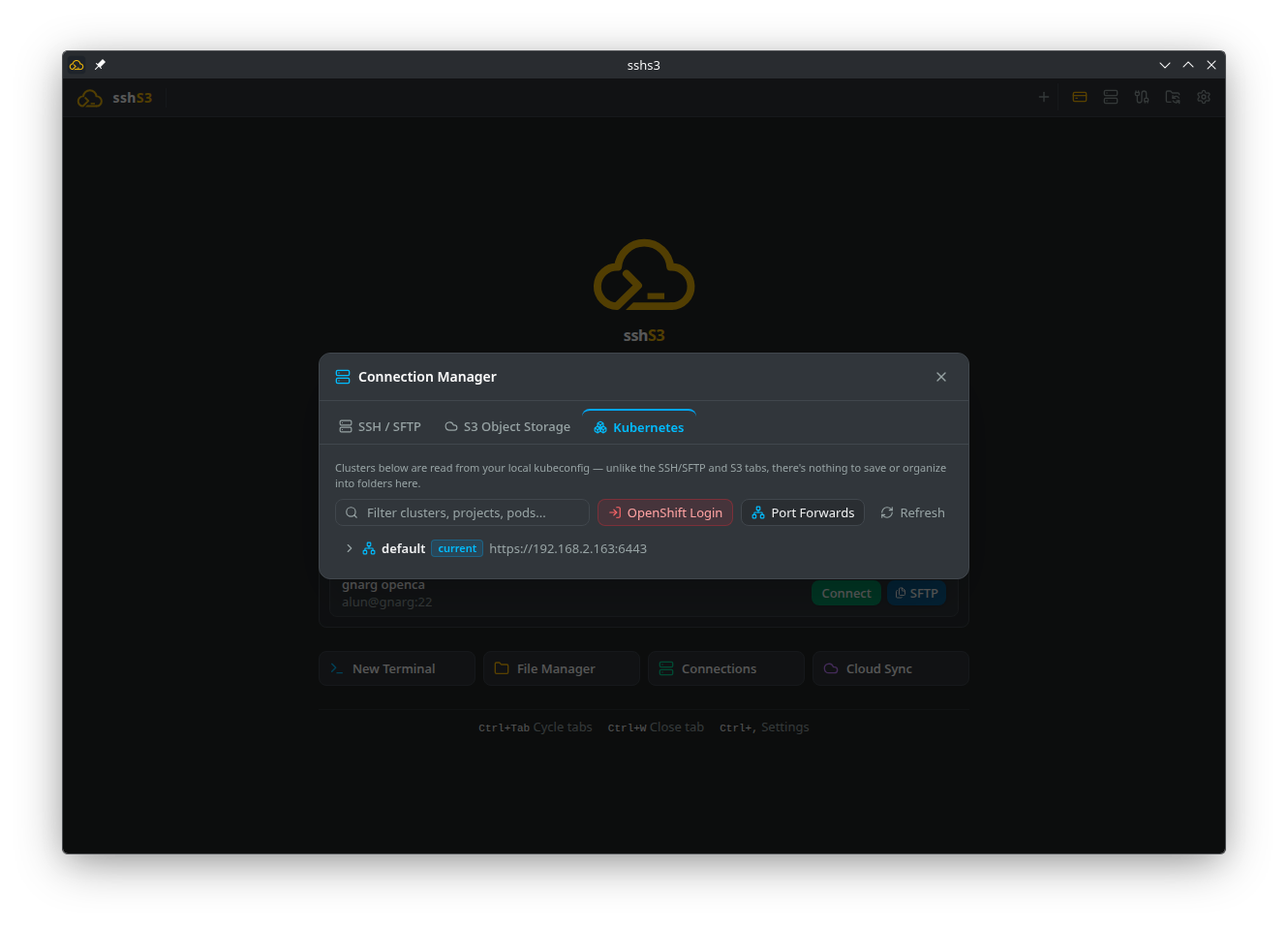Switch to the S3 Object Storage tab
This screenshot has width=1288, height=928.
coord(507,426)
